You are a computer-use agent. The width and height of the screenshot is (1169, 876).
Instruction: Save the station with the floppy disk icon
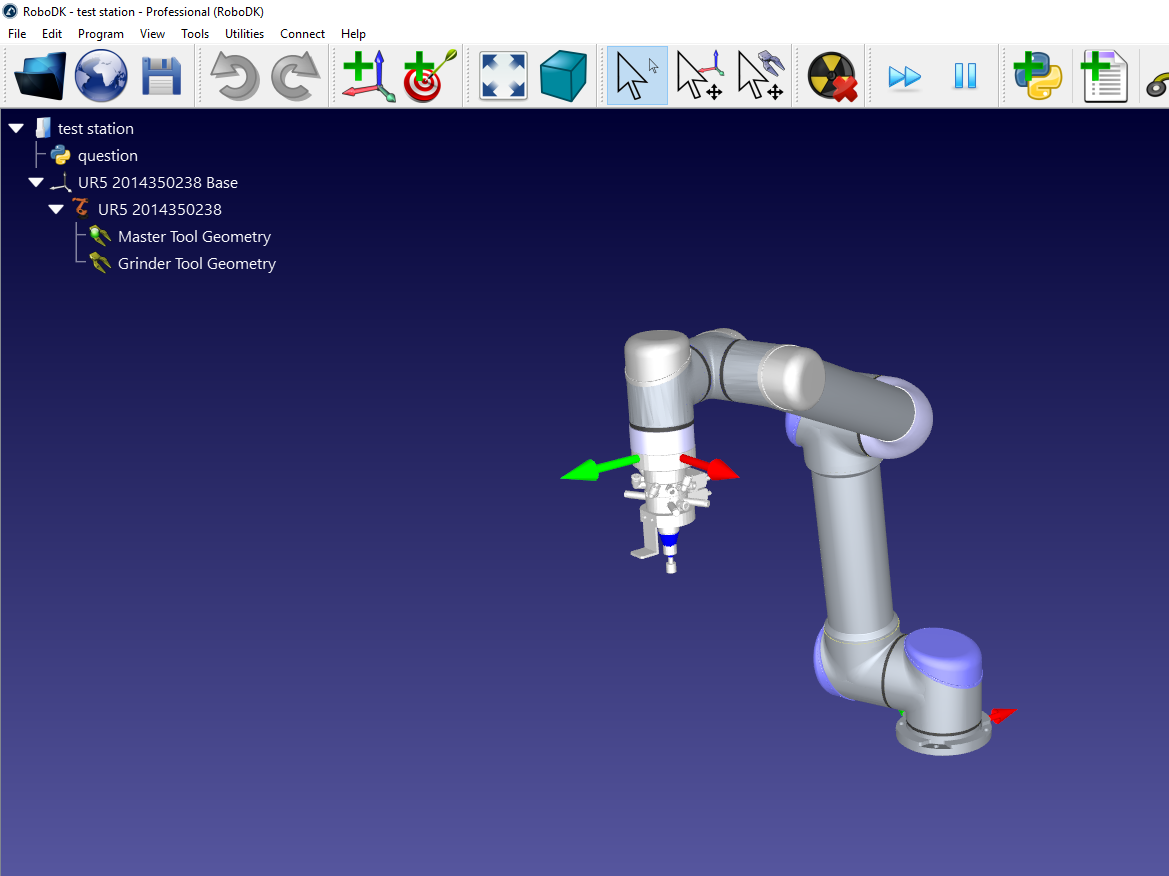pyautogui.click(x=161, y=76)
